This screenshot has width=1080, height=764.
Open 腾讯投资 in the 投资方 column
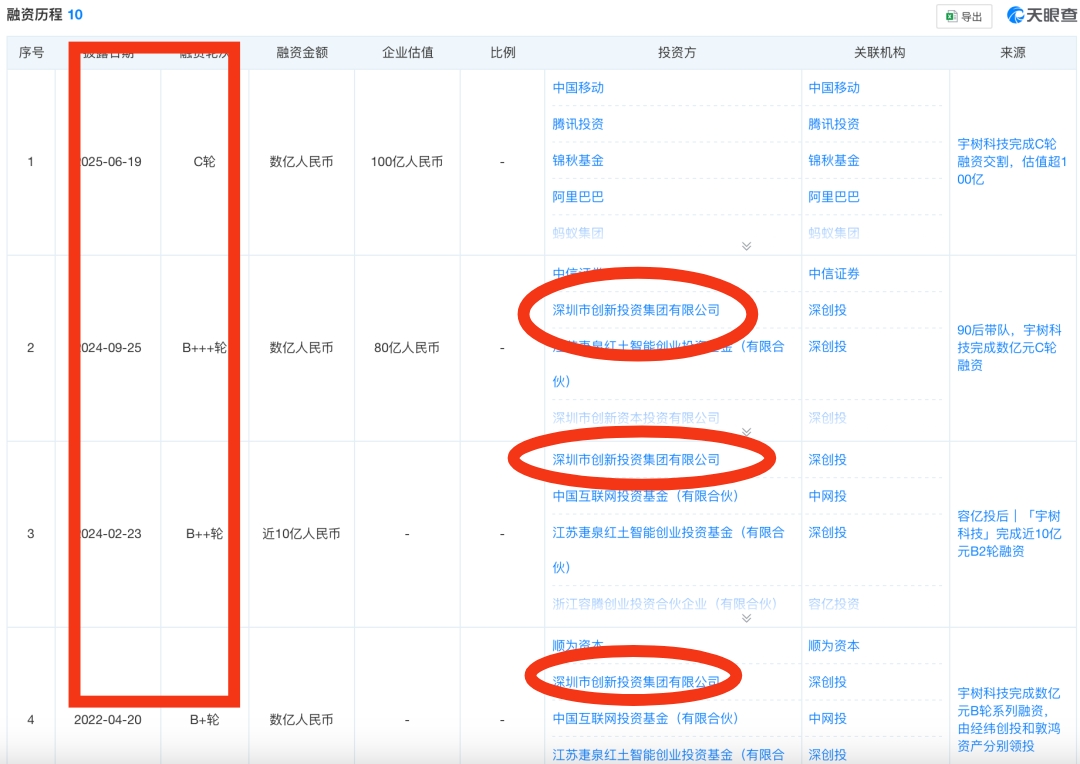[x=578, y=124]
